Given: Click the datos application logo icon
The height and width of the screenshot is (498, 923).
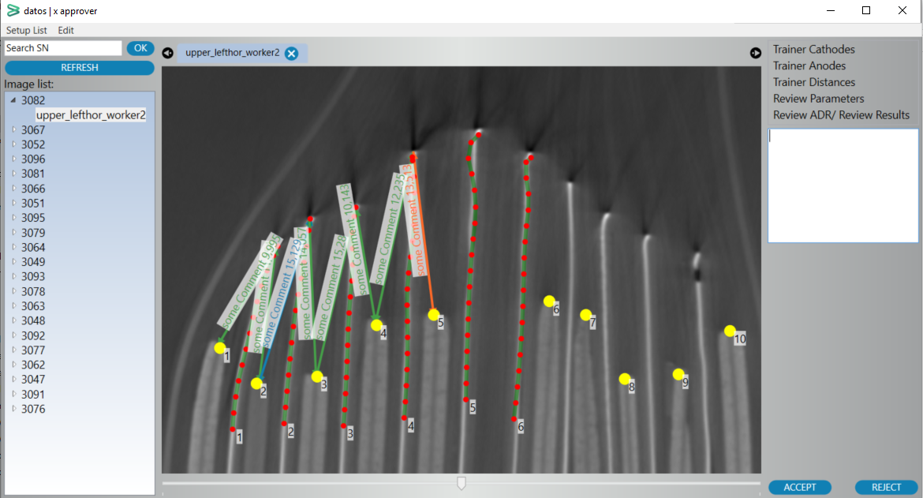Looking at the screenshot, I should (12, 10).
